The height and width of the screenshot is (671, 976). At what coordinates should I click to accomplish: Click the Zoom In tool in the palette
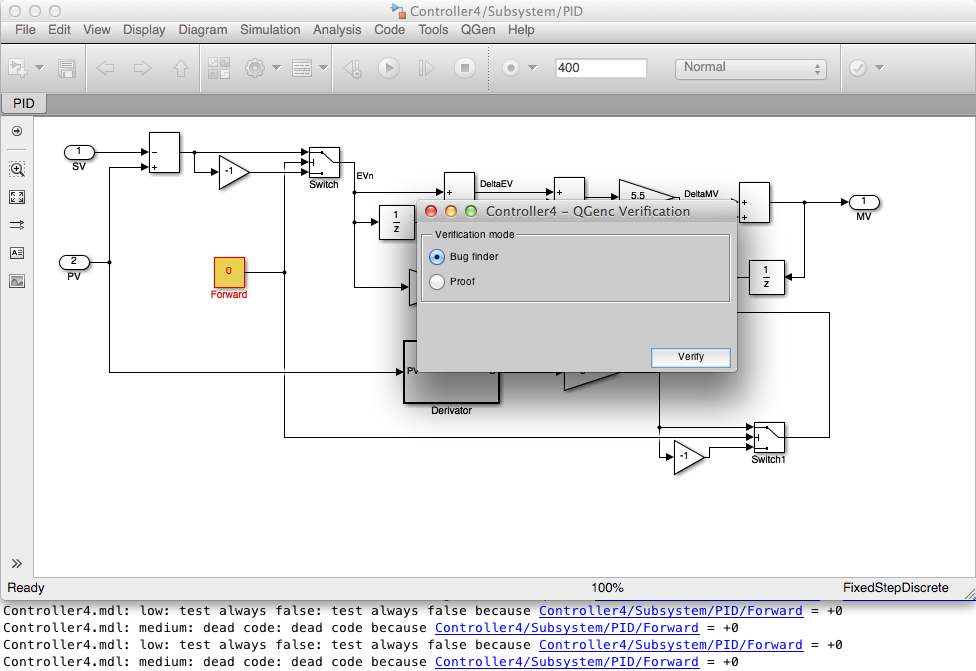pos(16,169)
